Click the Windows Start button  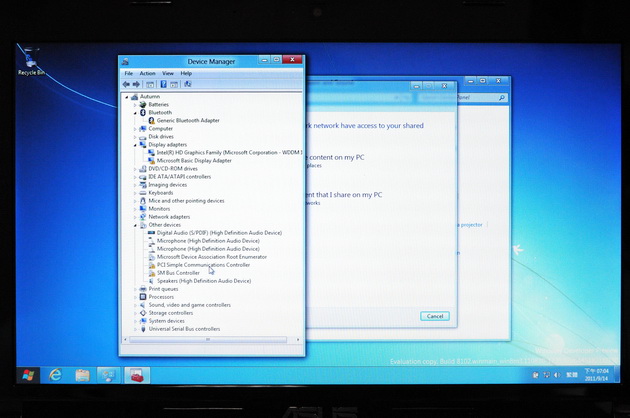pos(28,375)
